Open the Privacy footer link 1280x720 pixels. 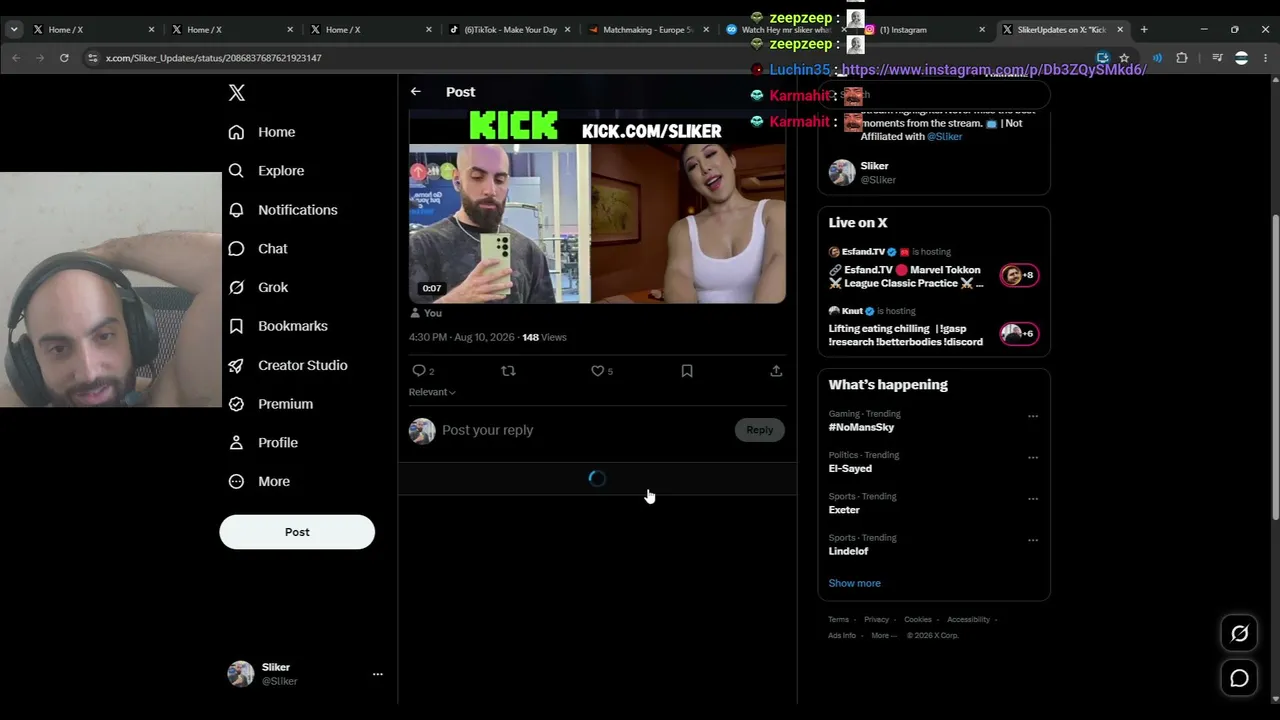pos(876,620)
